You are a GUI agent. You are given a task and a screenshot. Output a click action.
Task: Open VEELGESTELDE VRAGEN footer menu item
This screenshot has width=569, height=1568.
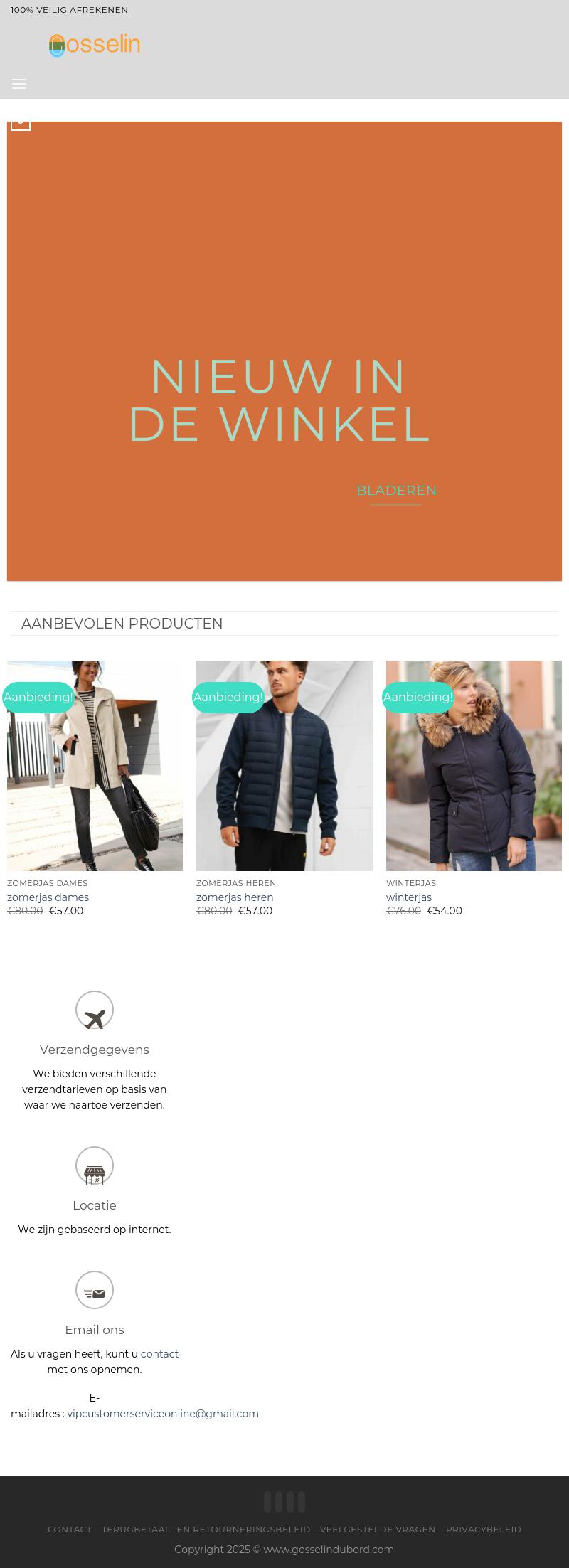(x=378, y=1529)
